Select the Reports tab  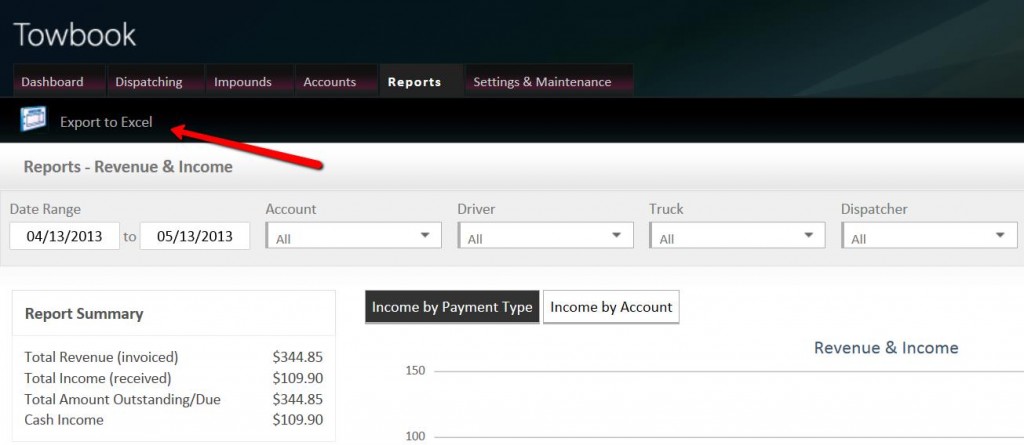[x=414, y=82]
